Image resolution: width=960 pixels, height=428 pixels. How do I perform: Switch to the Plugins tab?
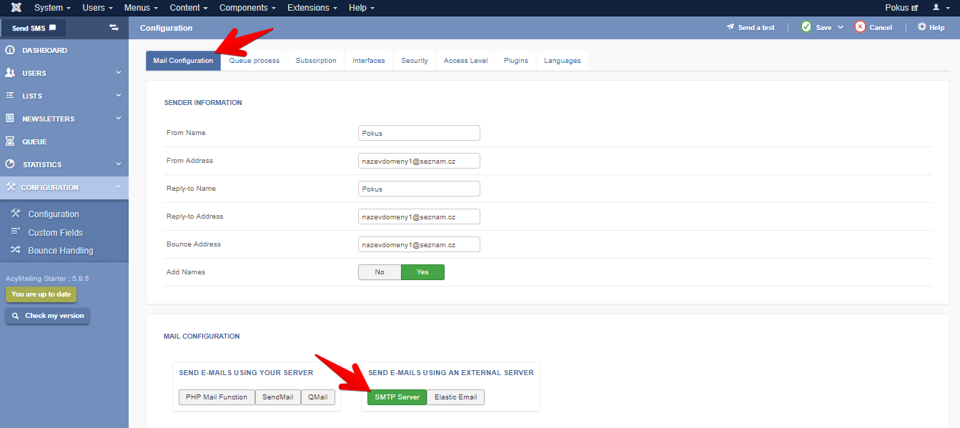[516, 61]
